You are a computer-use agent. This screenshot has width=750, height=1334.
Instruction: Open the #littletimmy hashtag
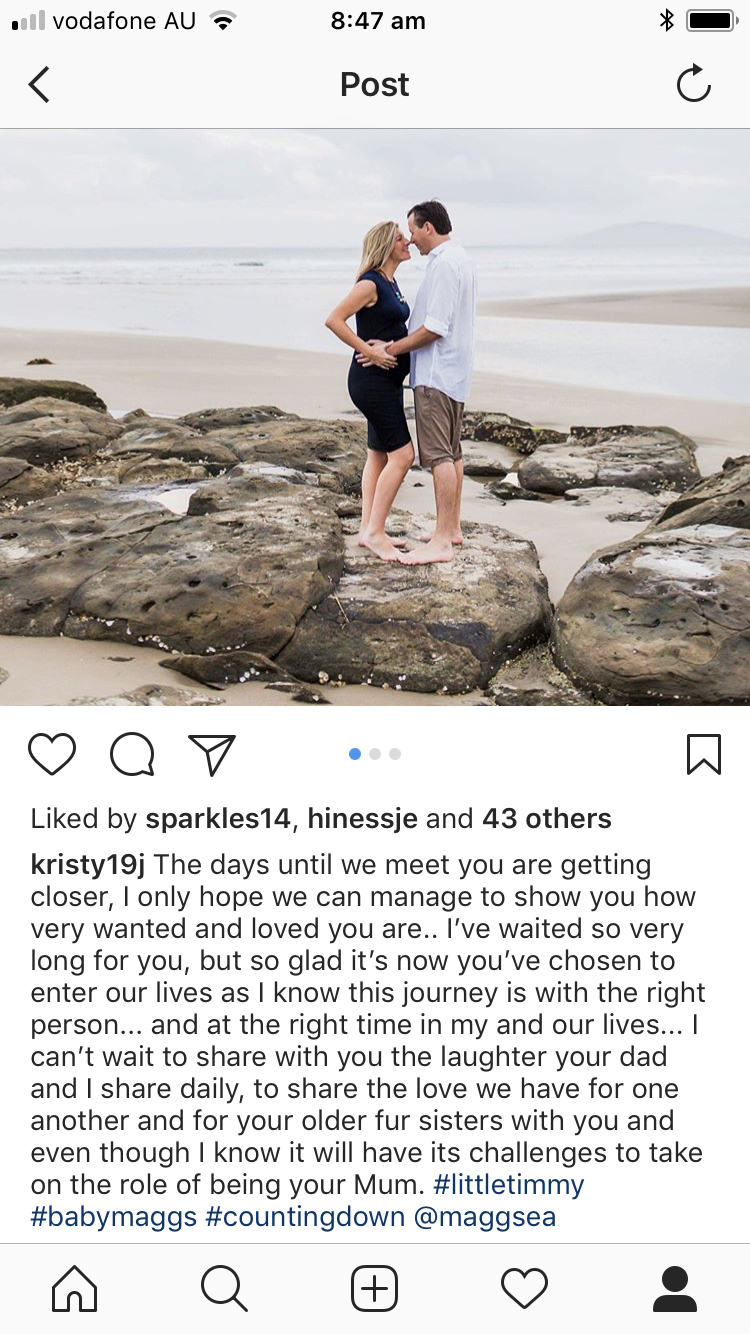509,1185
